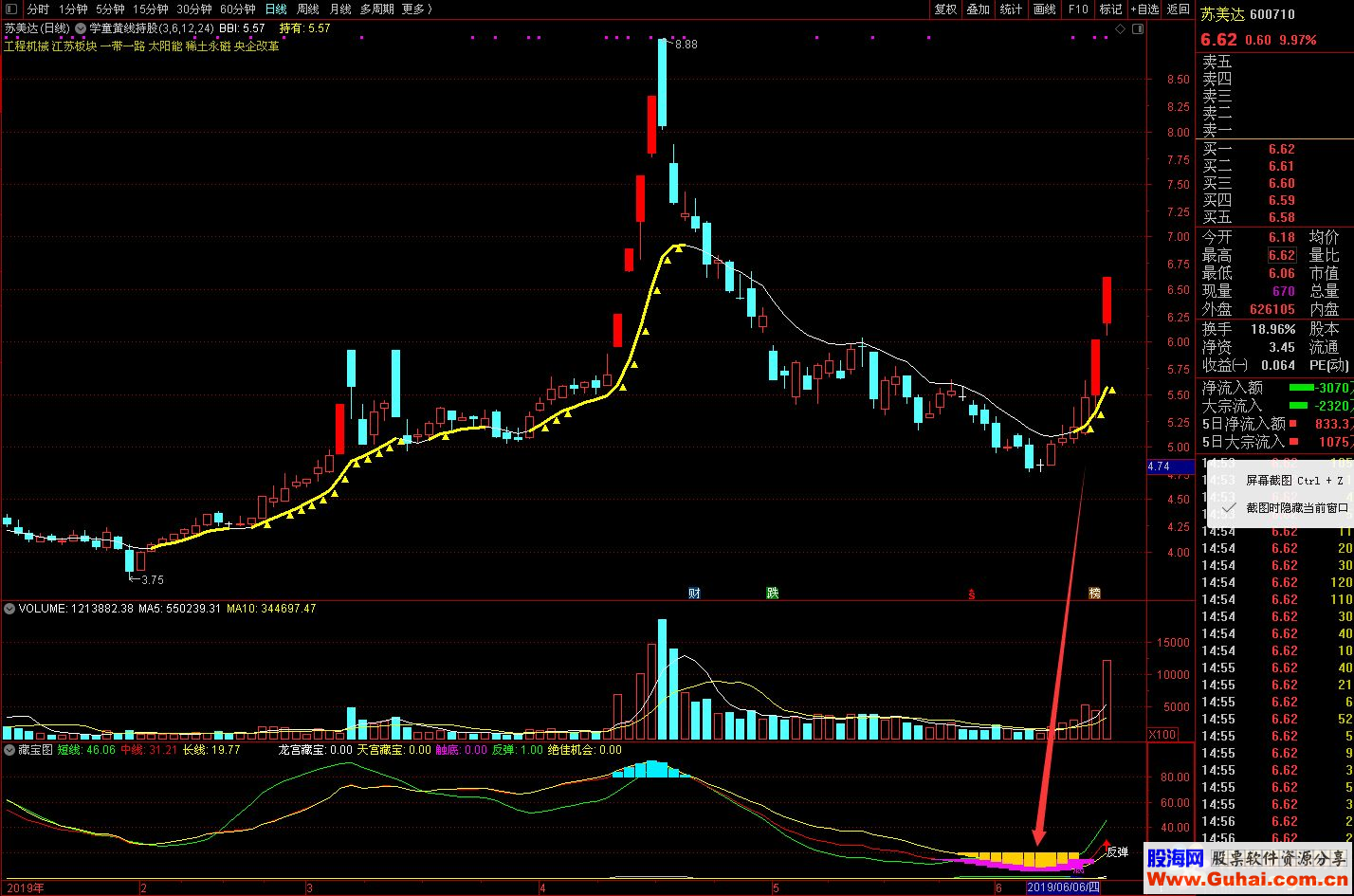
Task: Click the 净流入额 green bar
Action: (x=1302, y=388)
